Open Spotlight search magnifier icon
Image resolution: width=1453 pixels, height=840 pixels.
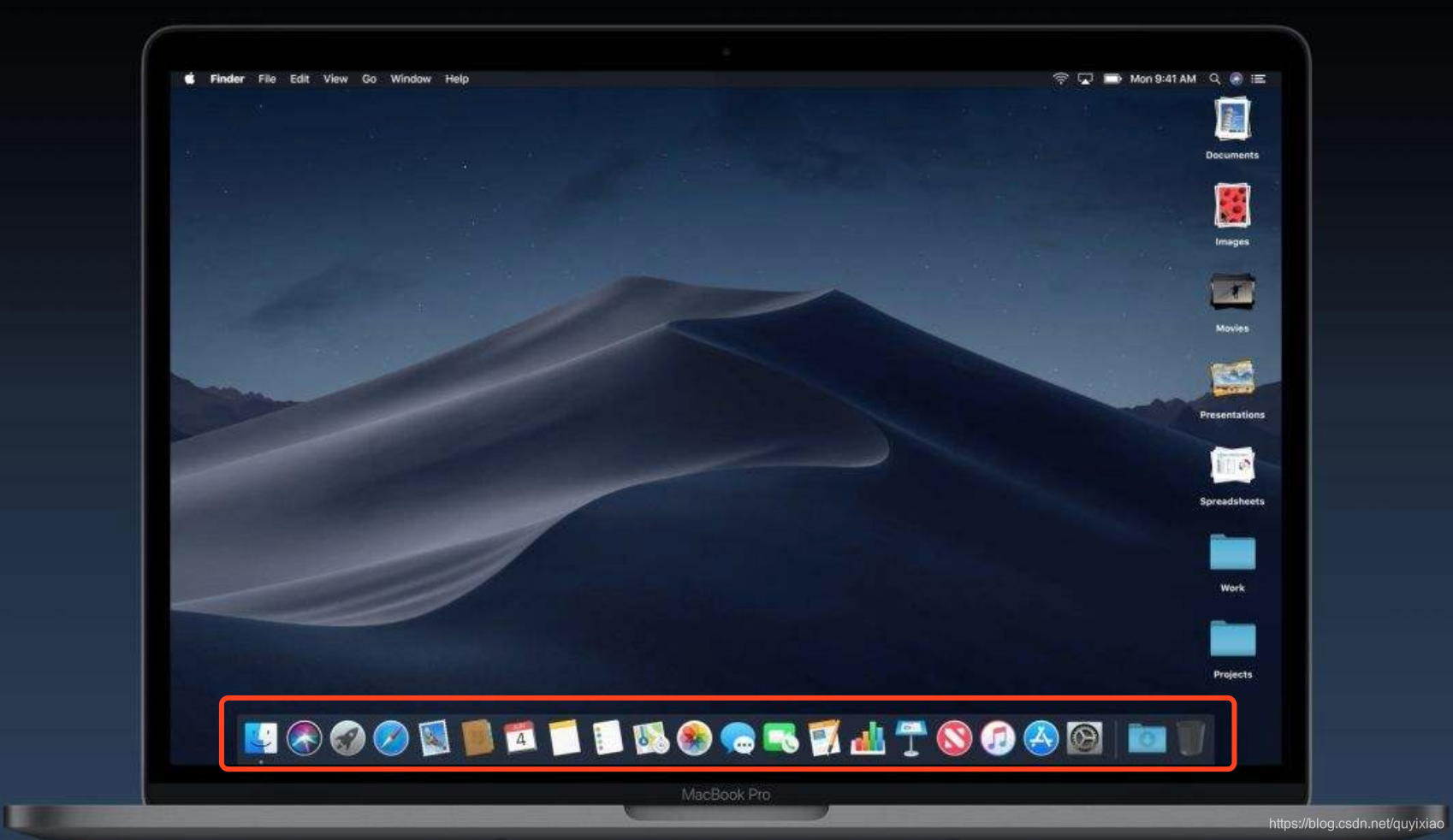(1214, 79)
